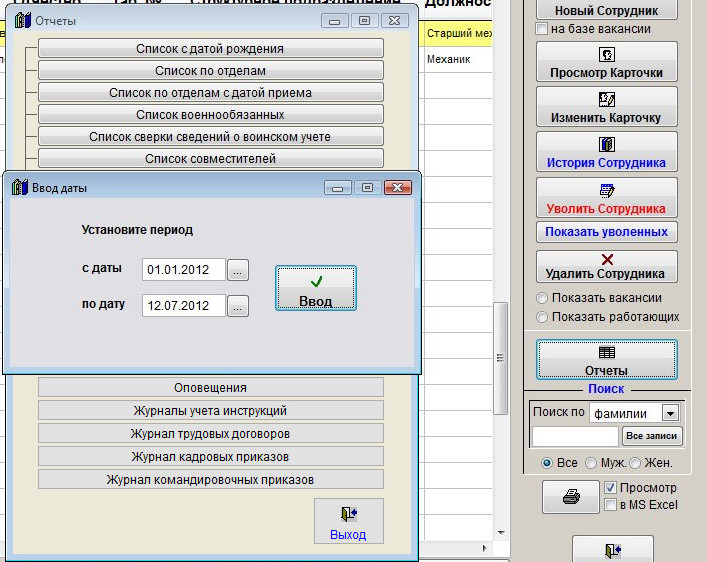Select 'Все' gender radio button
This screenshot has height=562, width=707.
pyautogui.click(x=547, y=463)
